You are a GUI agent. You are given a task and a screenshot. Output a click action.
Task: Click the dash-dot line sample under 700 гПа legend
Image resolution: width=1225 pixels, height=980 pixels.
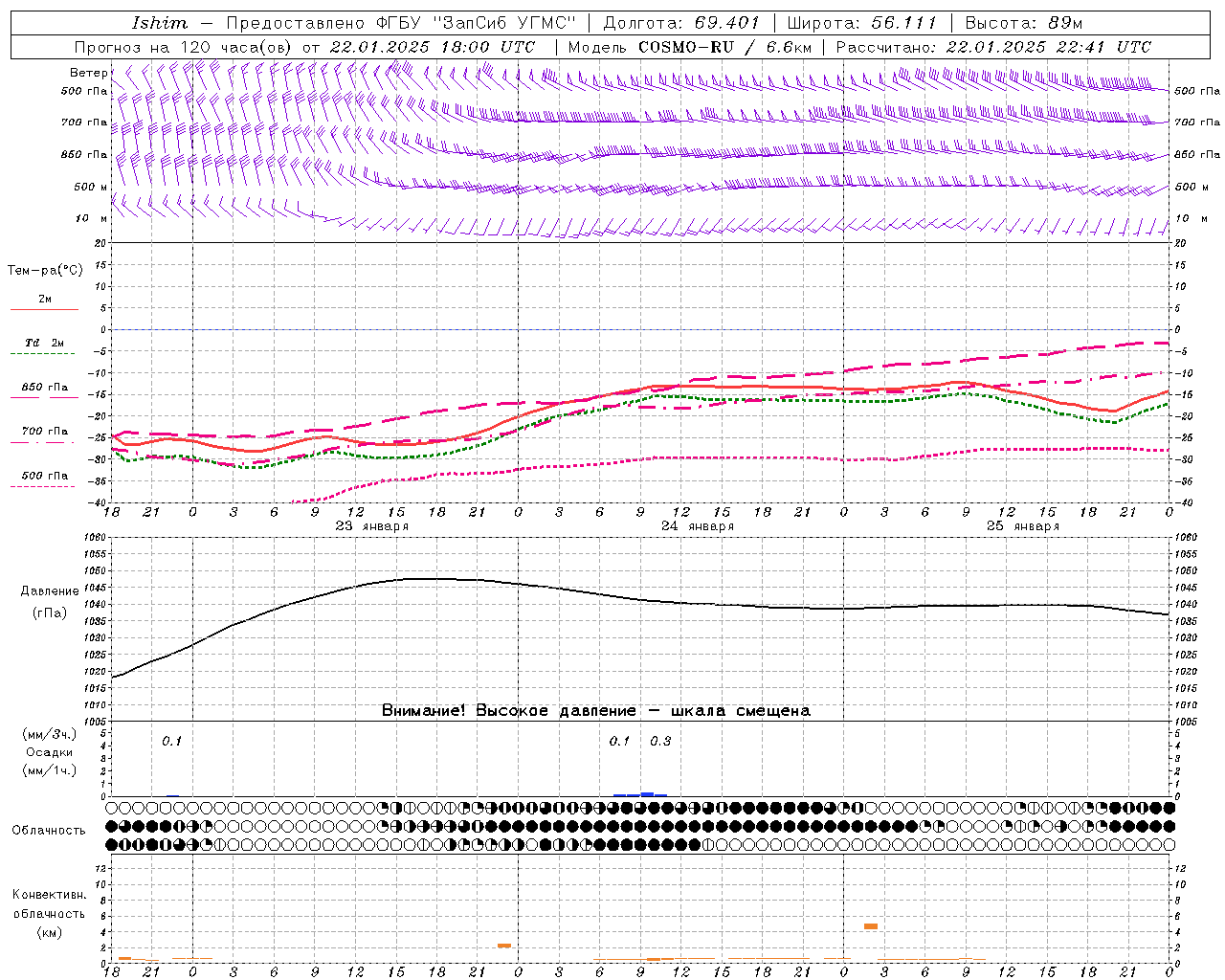point(44,442)
